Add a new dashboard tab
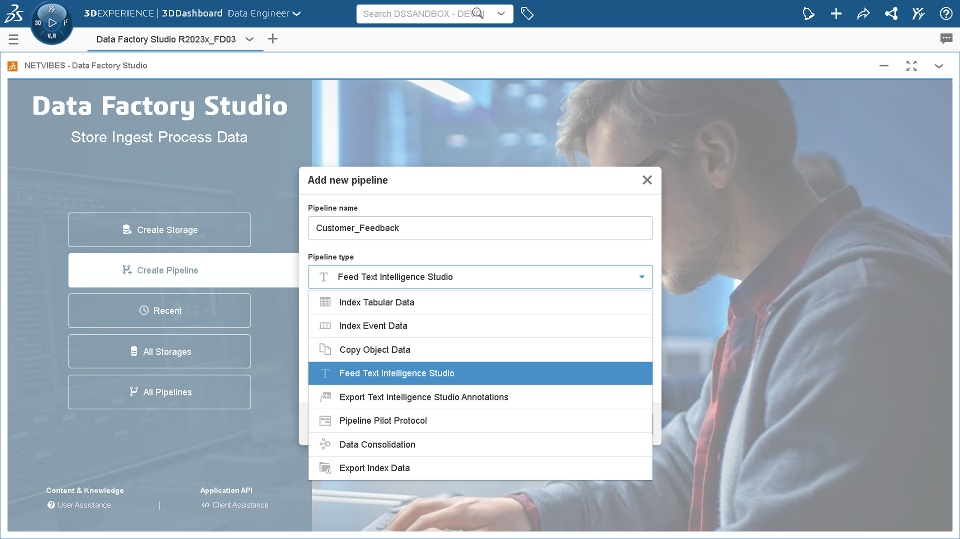960x539 pixels. click(272, 39)
